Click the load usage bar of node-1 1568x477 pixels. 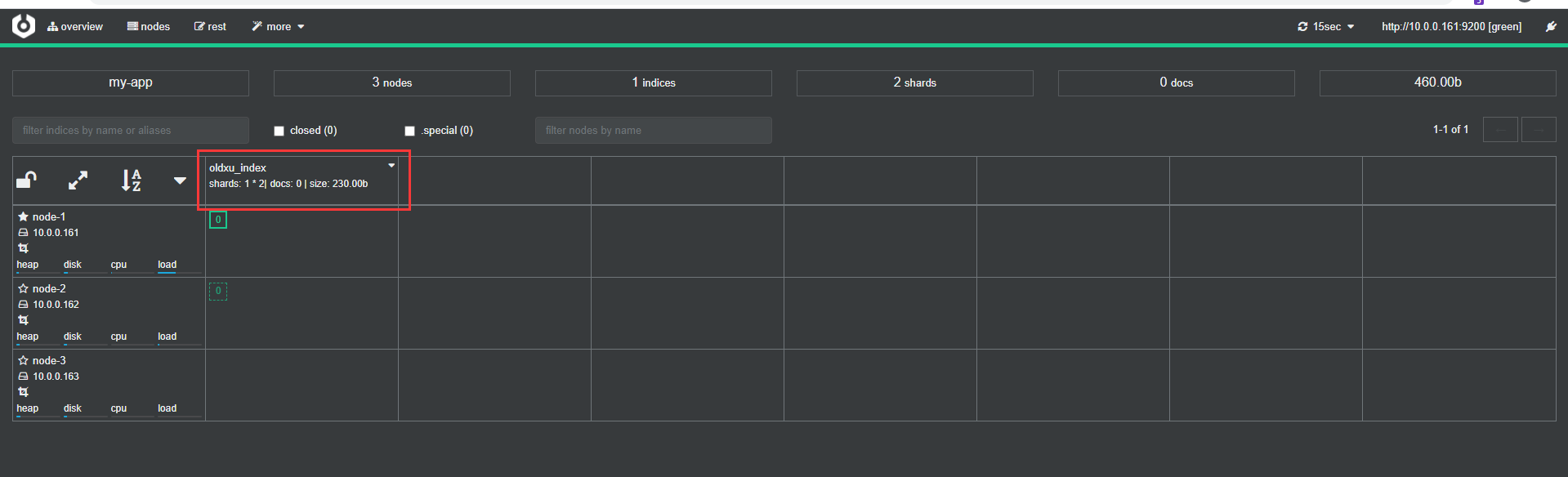179,272
